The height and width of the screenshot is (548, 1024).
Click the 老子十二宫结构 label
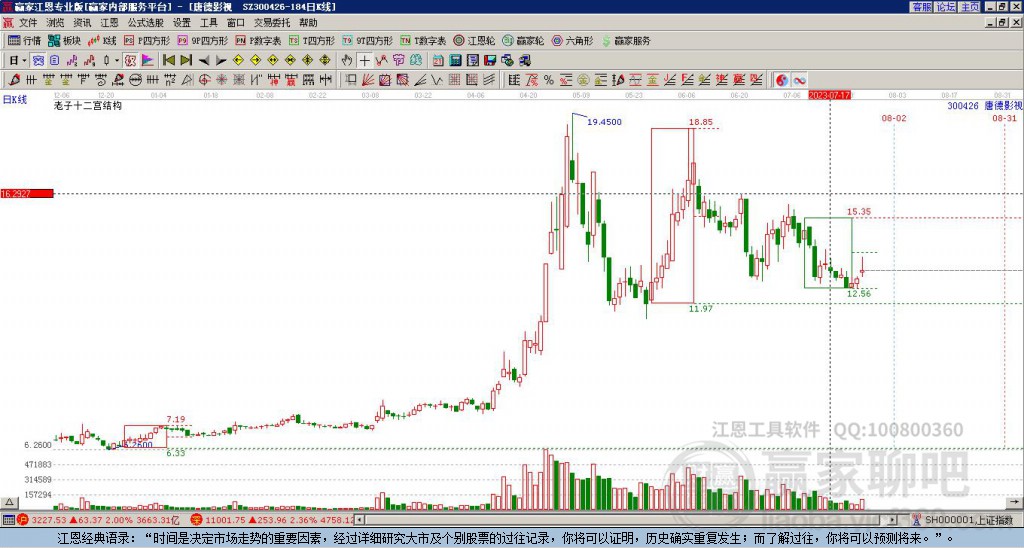tap(88, 105)
